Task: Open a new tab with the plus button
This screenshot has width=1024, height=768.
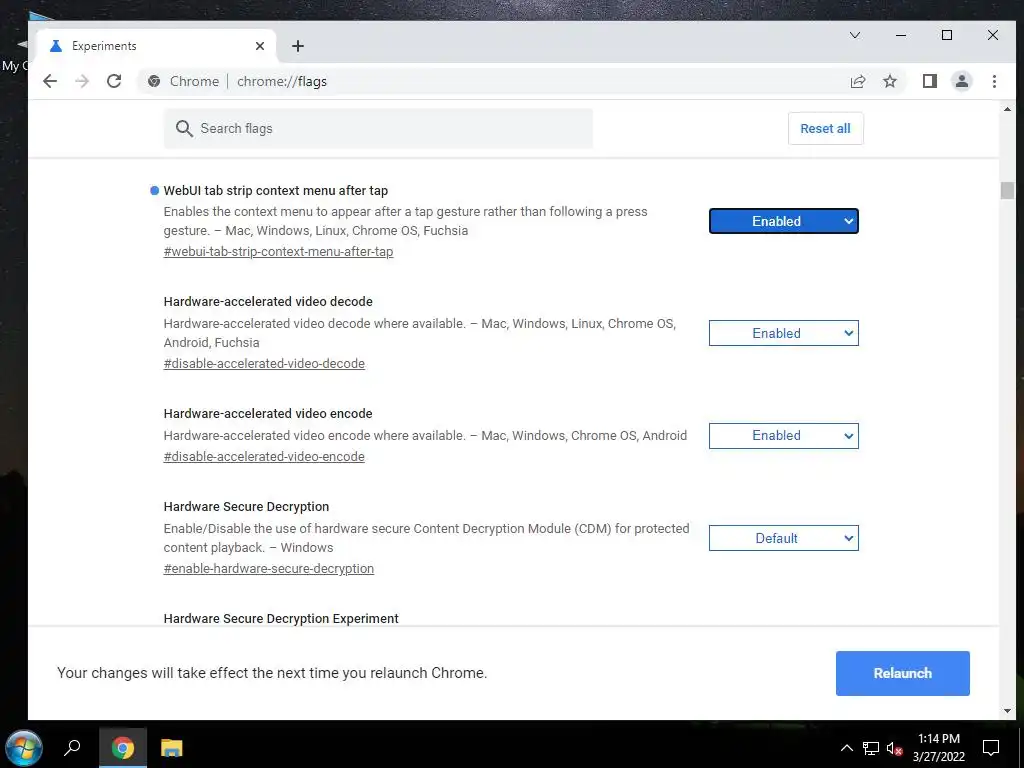Action: (x=298, y=46)
